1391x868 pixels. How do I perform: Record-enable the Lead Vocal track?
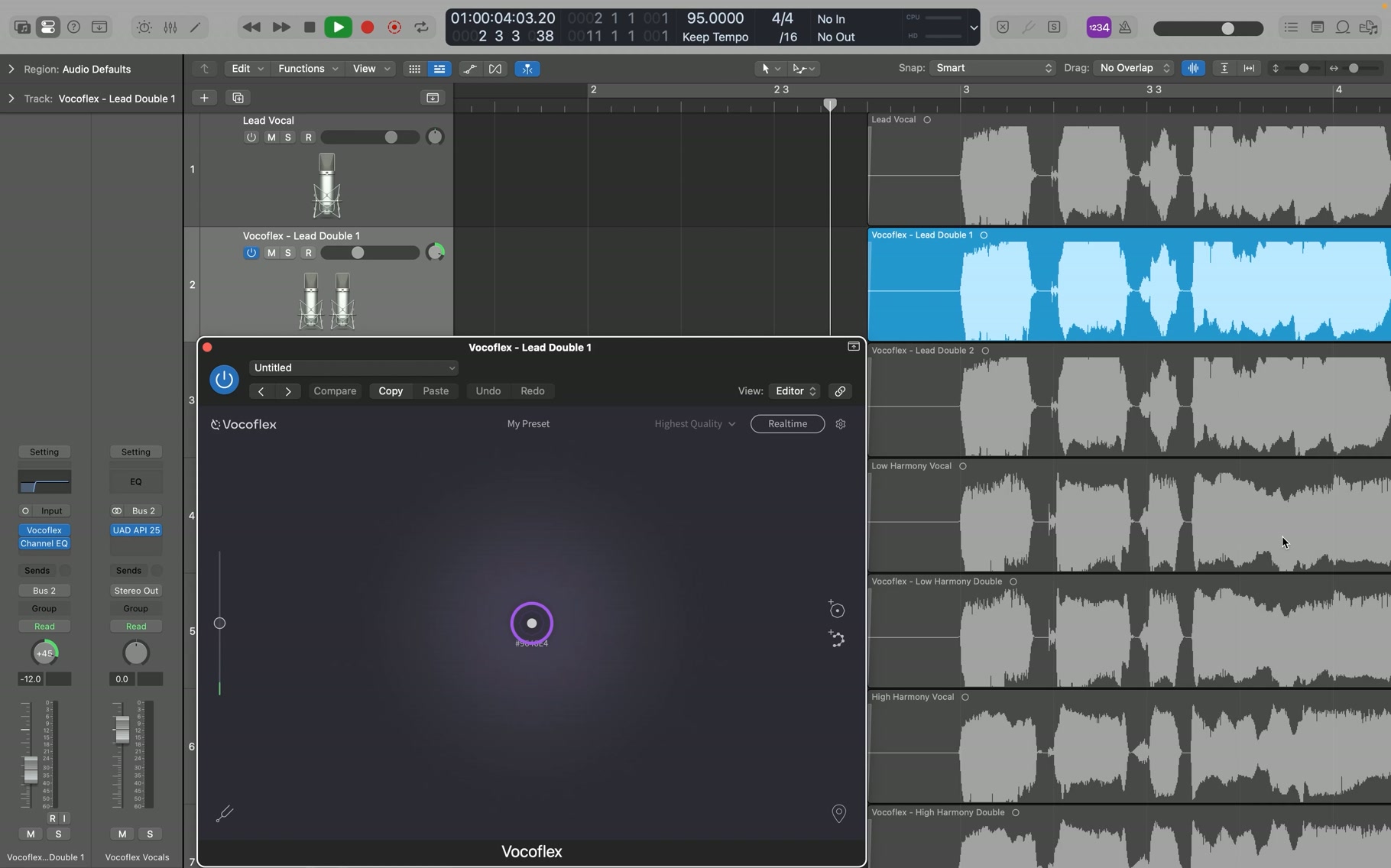point(309,138)
